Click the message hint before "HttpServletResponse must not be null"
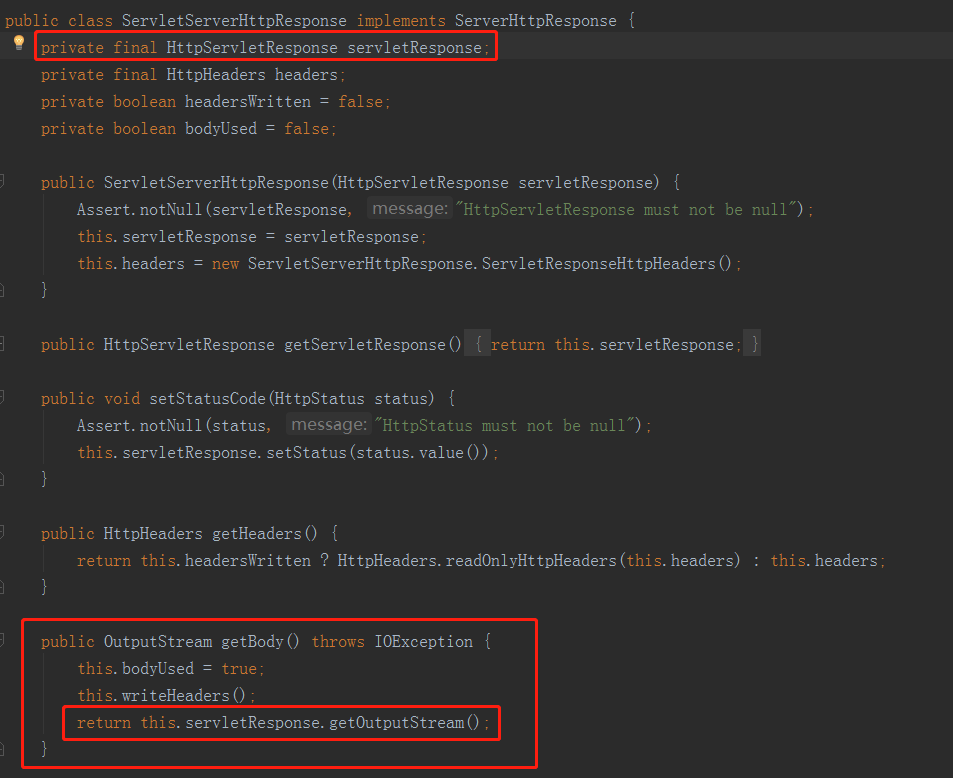Image resolution: width=953 pixels, height=778 pixels. tap(408, 209)
